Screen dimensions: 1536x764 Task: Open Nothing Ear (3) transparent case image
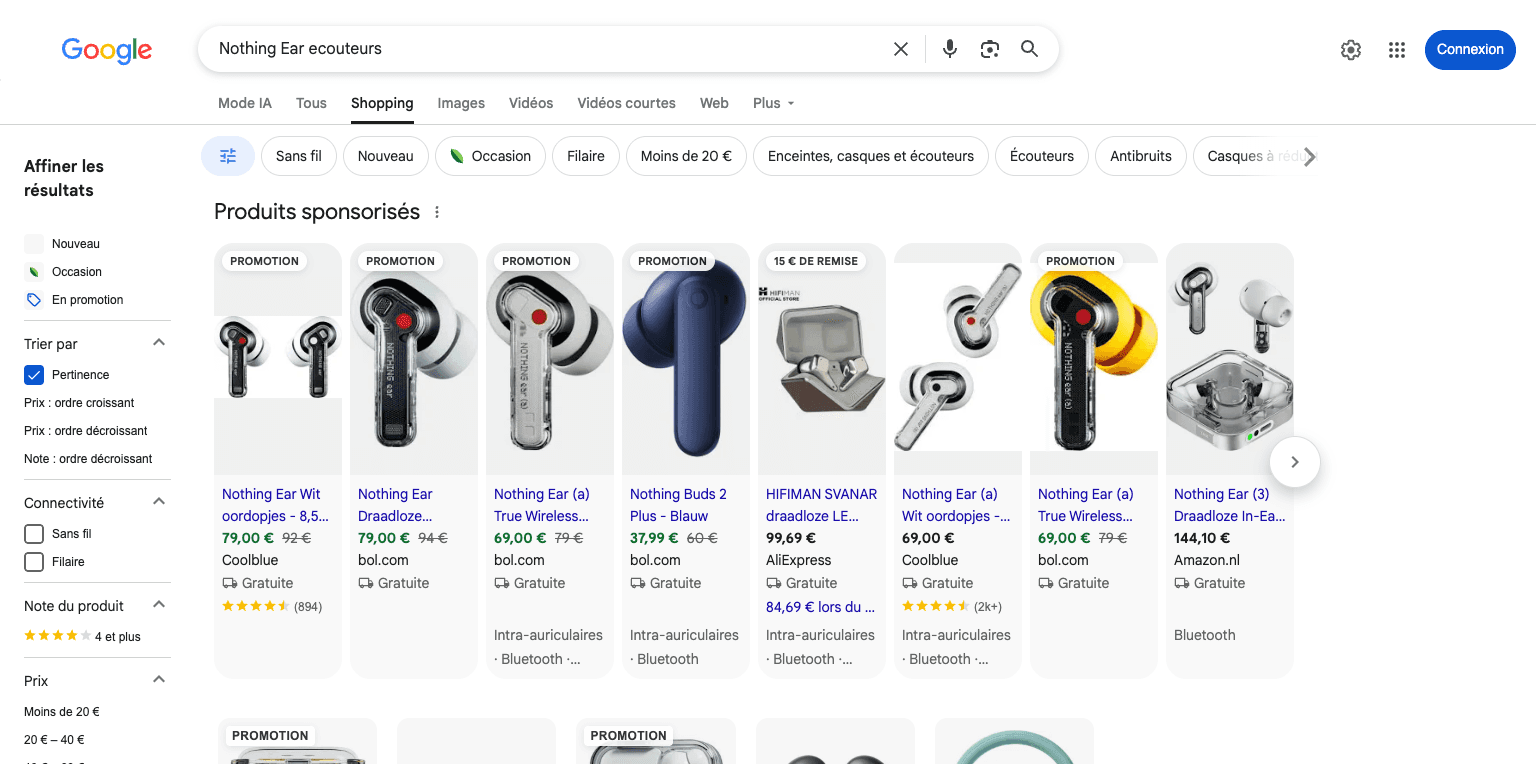(x=1230, y=359)
